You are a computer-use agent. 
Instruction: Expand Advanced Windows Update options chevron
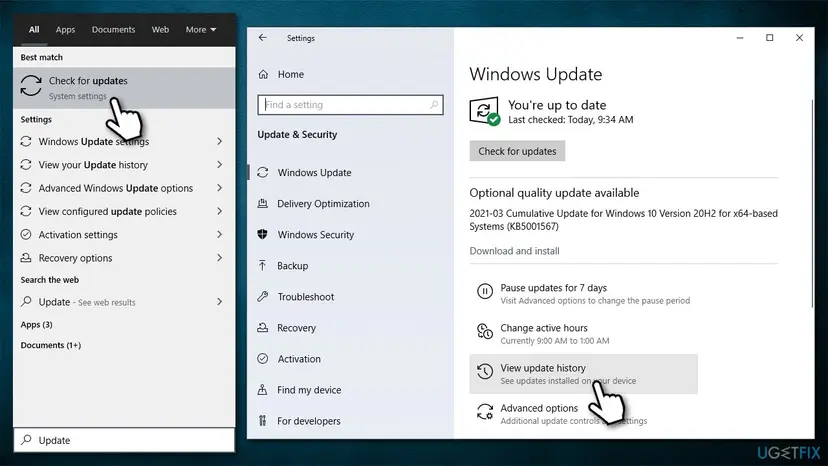(219, 188)
